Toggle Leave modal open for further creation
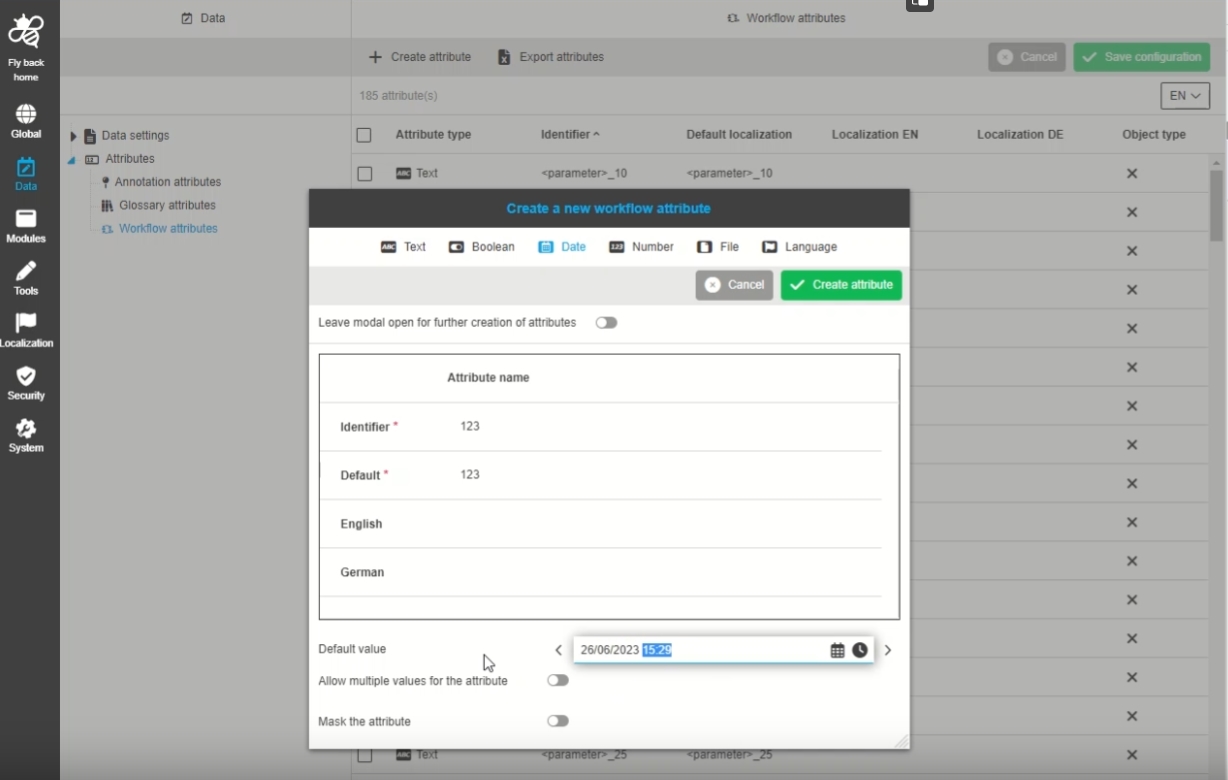This screenshot has width=1228, height=780. (x=606, y=323)
